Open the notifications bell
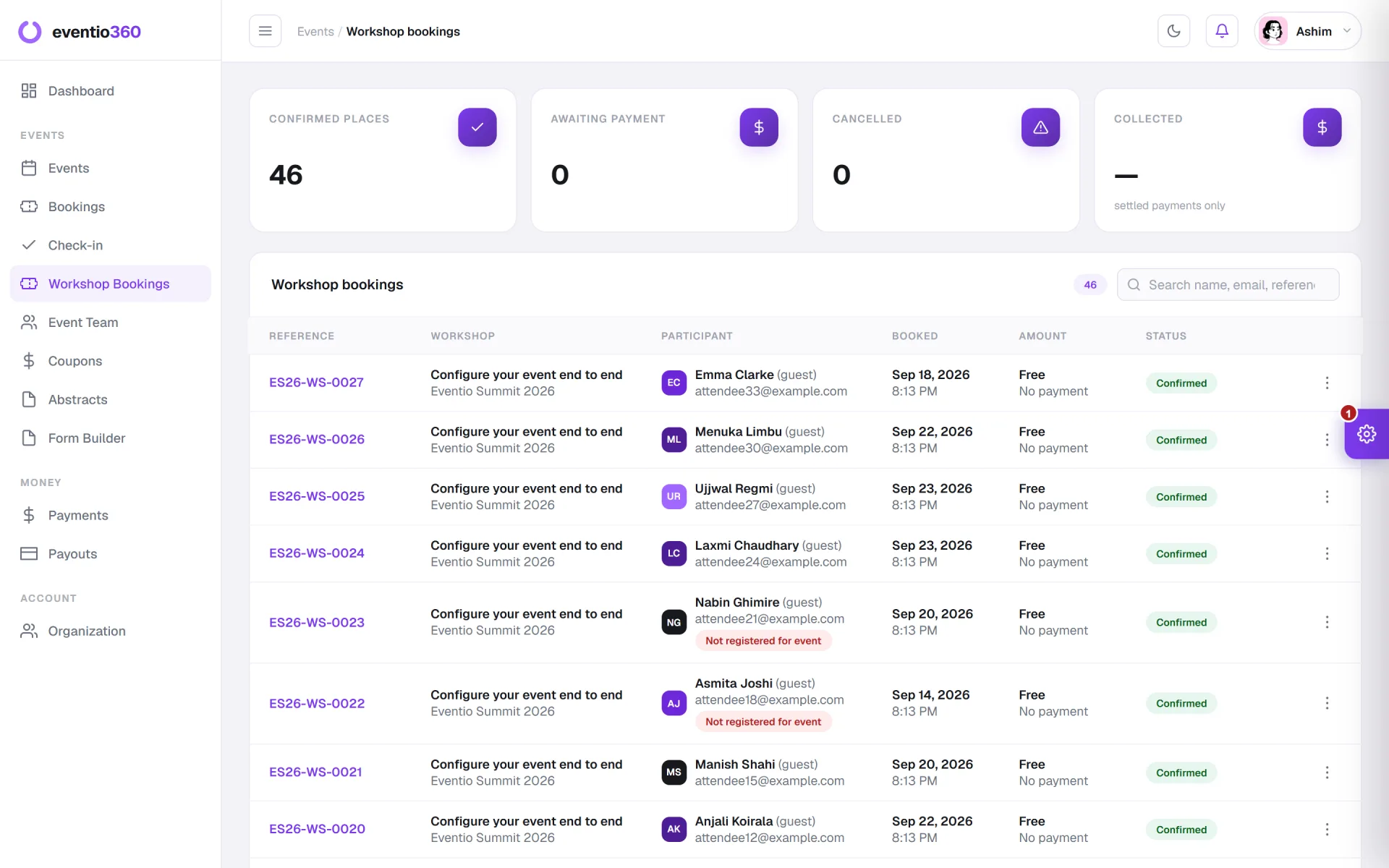1389x868 pixels. [x=1222, y=31]
